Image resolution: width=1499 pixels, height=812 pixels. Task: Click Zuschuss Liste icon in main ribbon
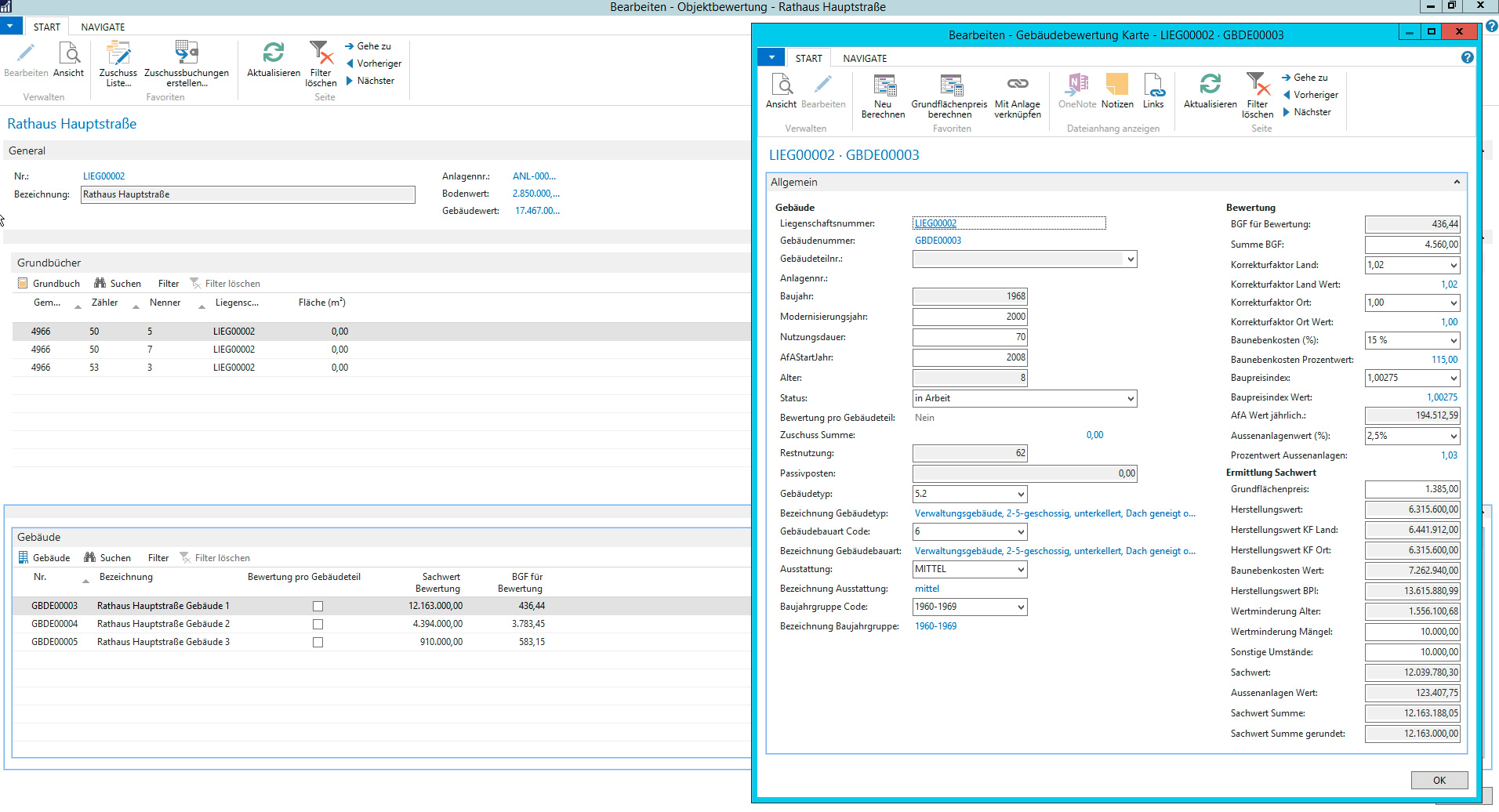pos(118,55)
